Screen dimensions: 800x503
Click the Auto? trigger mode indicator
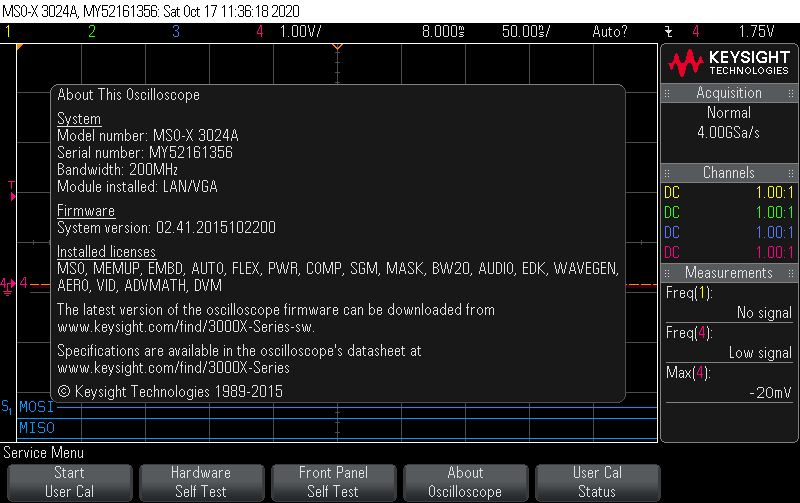pyautogui.click(x=610, y=32)
